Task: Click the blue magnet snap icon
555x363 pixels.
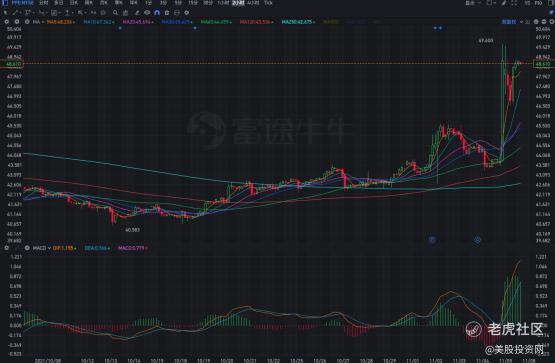Action: (157, 13)
